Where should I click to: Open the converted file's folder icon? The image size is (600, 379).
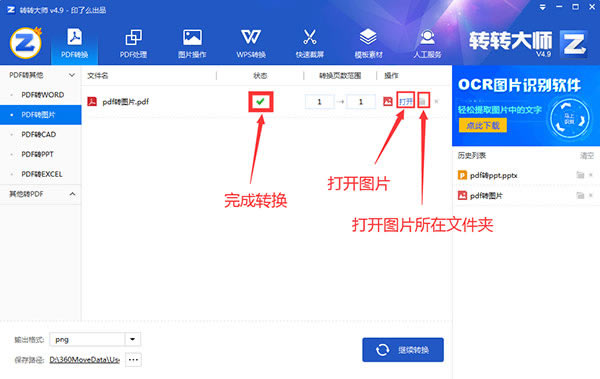click(422, 101)
